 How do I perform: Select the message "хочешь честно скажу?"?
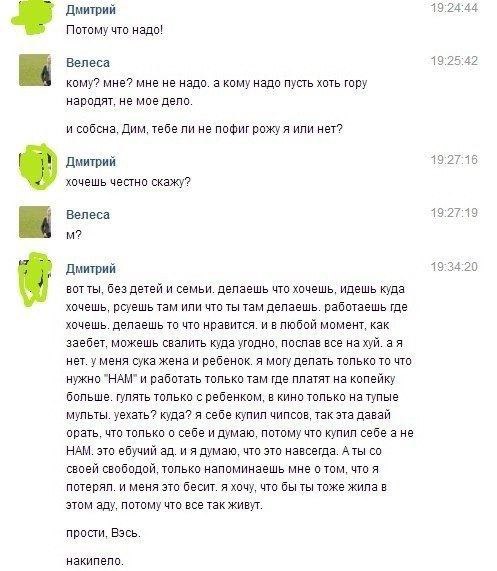click(128, 182)
